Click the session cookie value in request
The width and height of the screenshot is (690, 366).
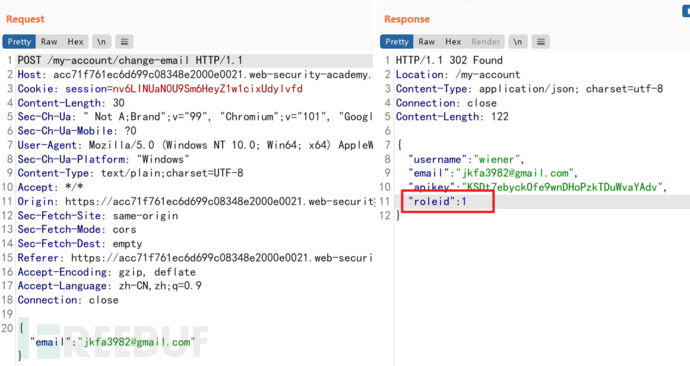coord(208,89)
